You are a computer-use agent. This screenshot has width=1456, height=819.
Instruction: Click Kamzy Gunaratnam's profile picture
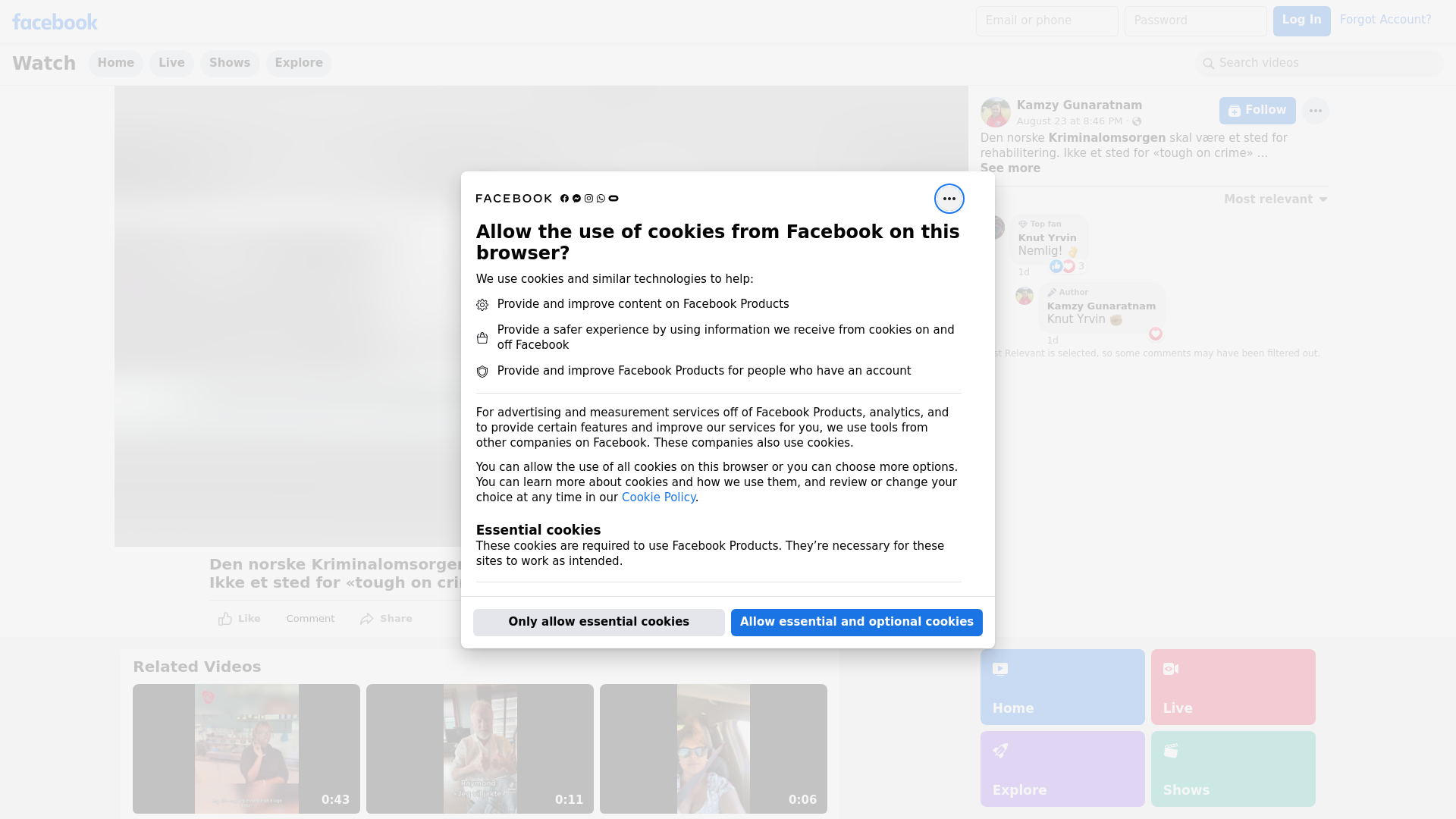(x=995, y=112)
